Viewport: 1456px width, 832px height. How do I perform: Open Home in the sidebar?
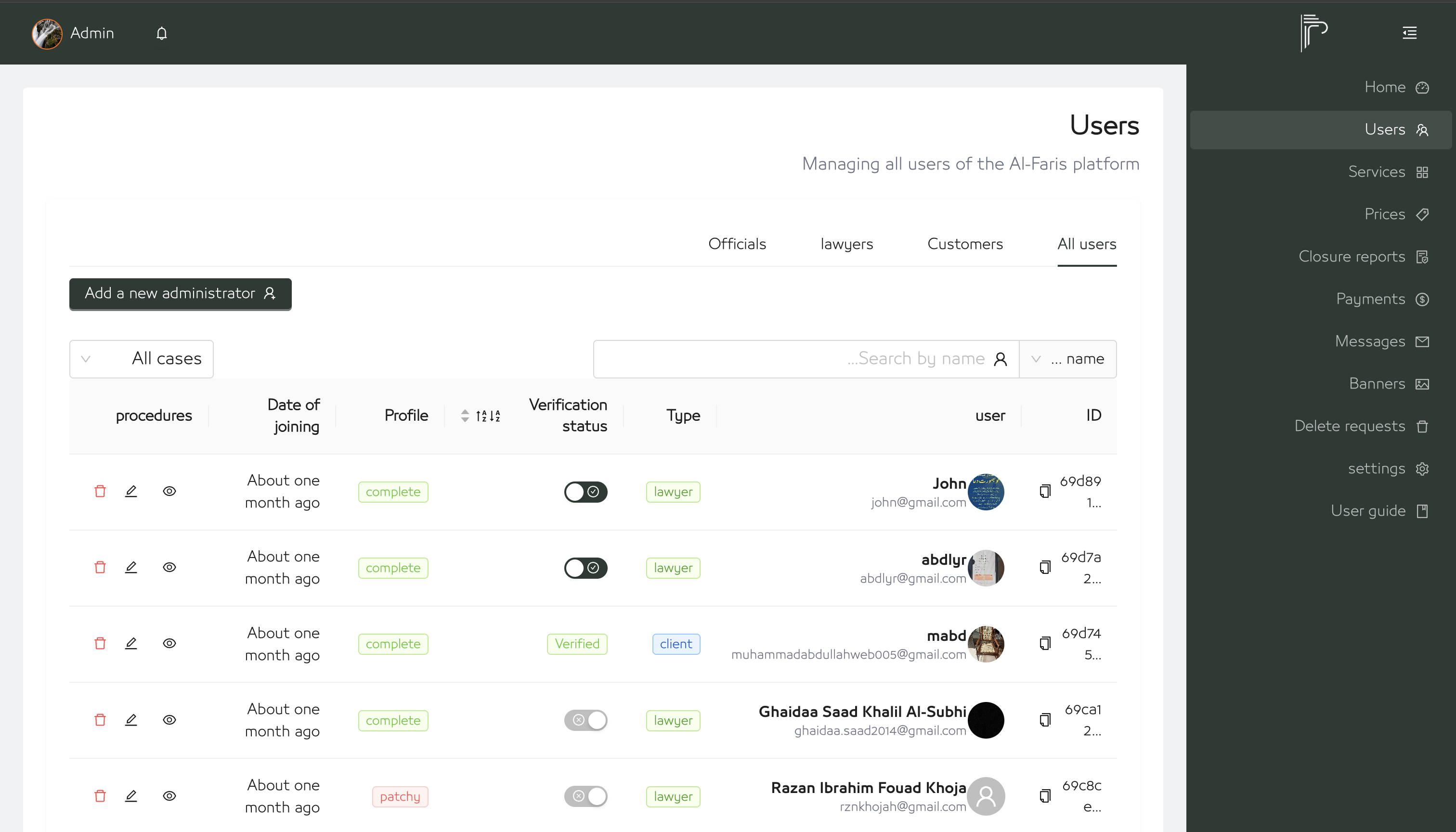click(x=1321, y=88)
